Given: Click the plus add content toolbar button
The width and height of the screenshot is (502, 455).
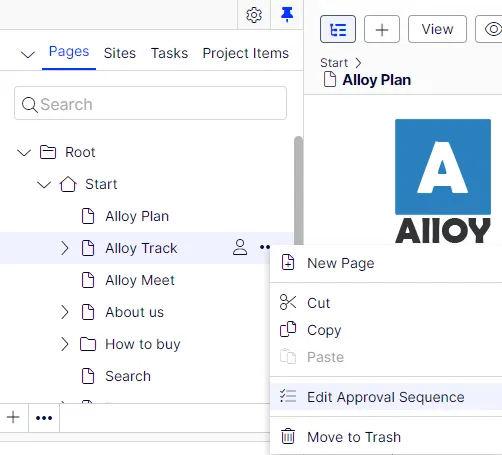Looking at the screenshot, I should point(382,29).
